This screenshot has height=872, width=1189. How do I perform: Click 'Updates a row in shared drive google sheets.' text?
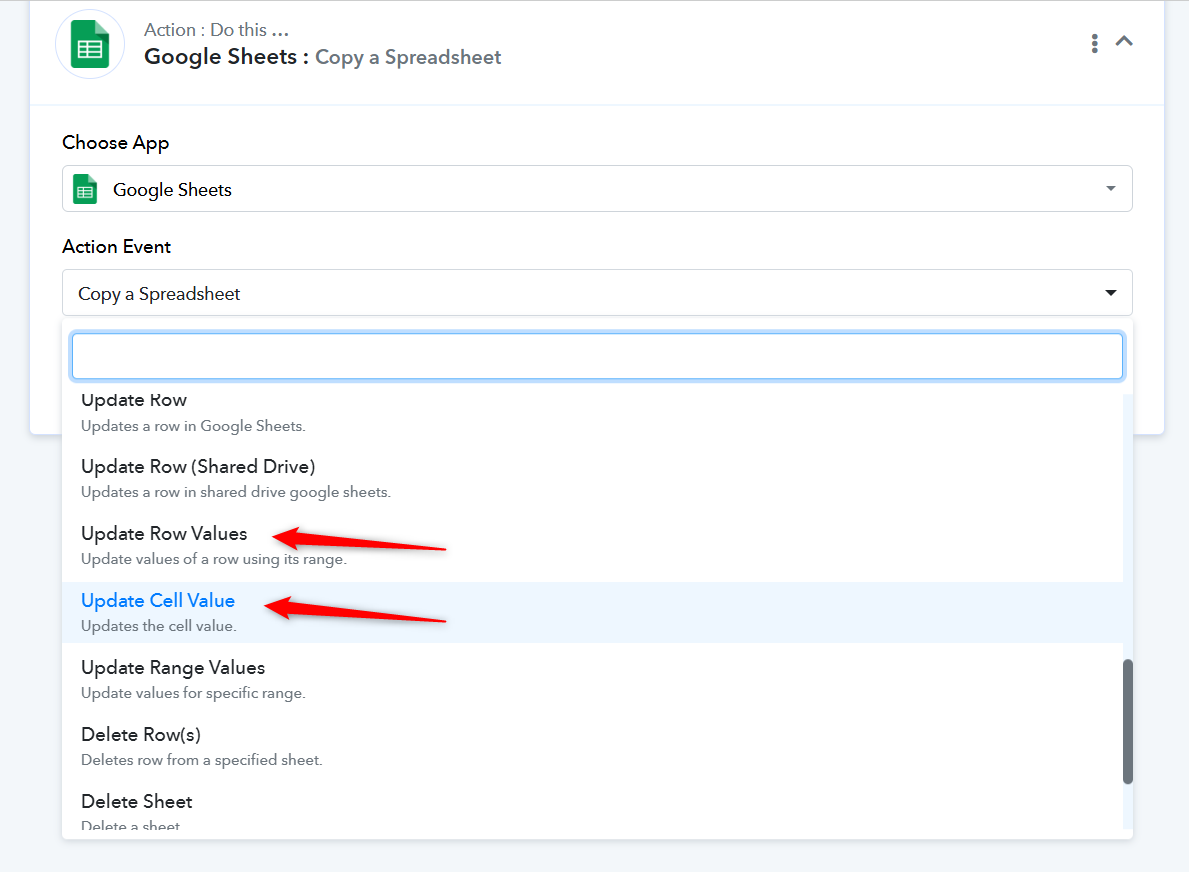[x=236, y=492]
